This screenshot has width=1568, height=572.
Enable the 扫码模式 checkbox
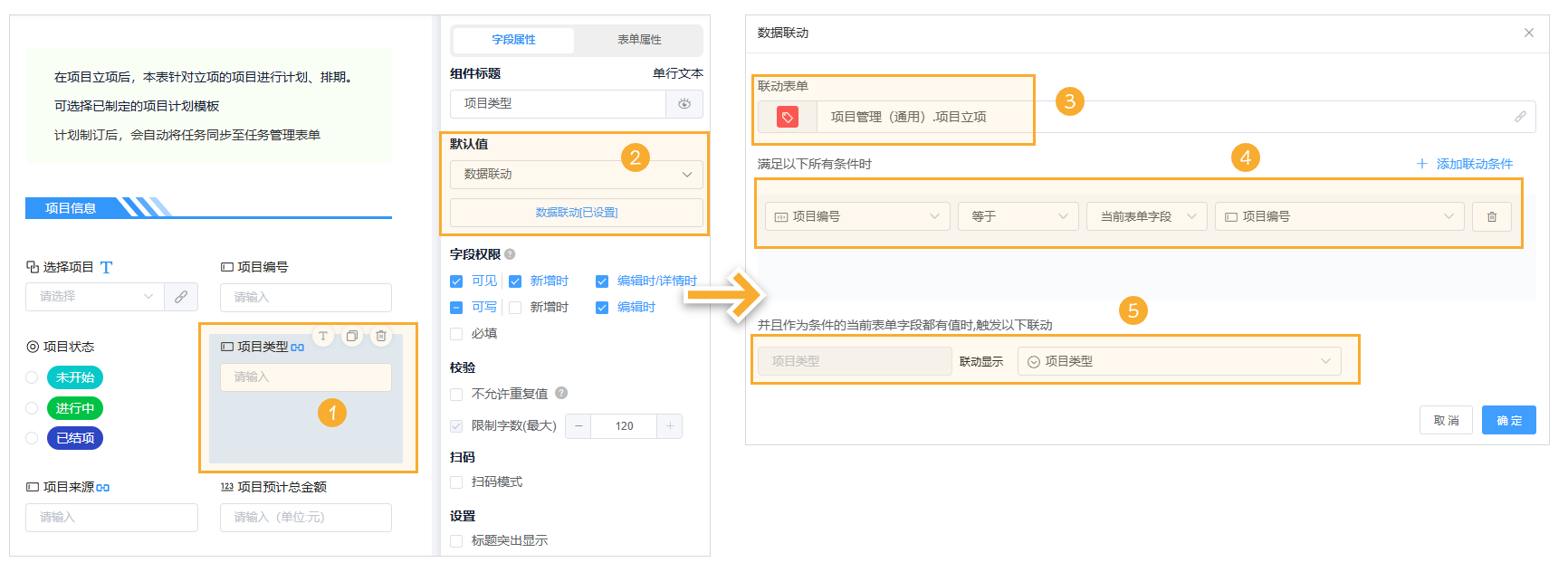click(456, 482)
